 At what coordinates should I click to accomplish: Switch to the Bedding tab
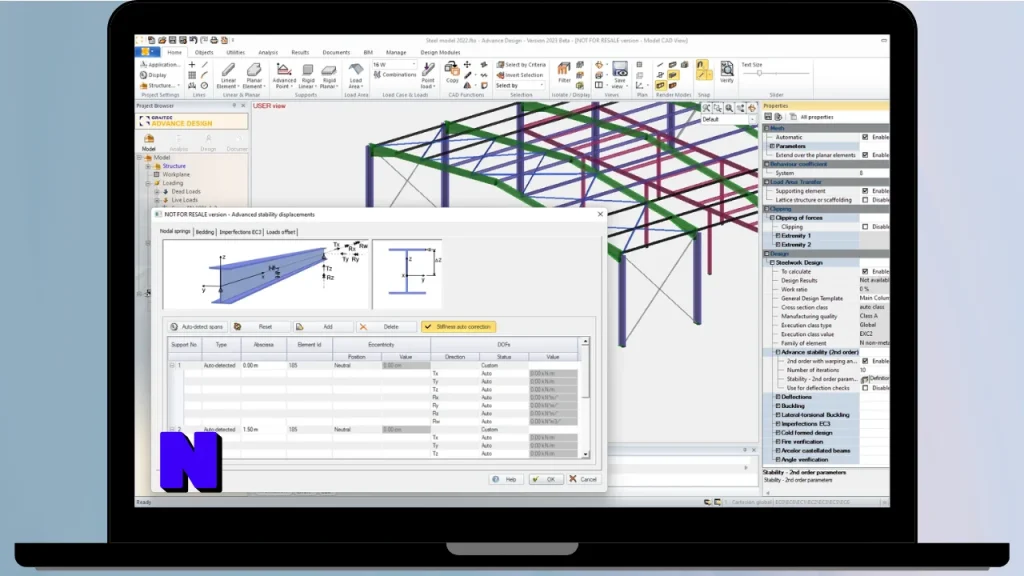[205, 232]
